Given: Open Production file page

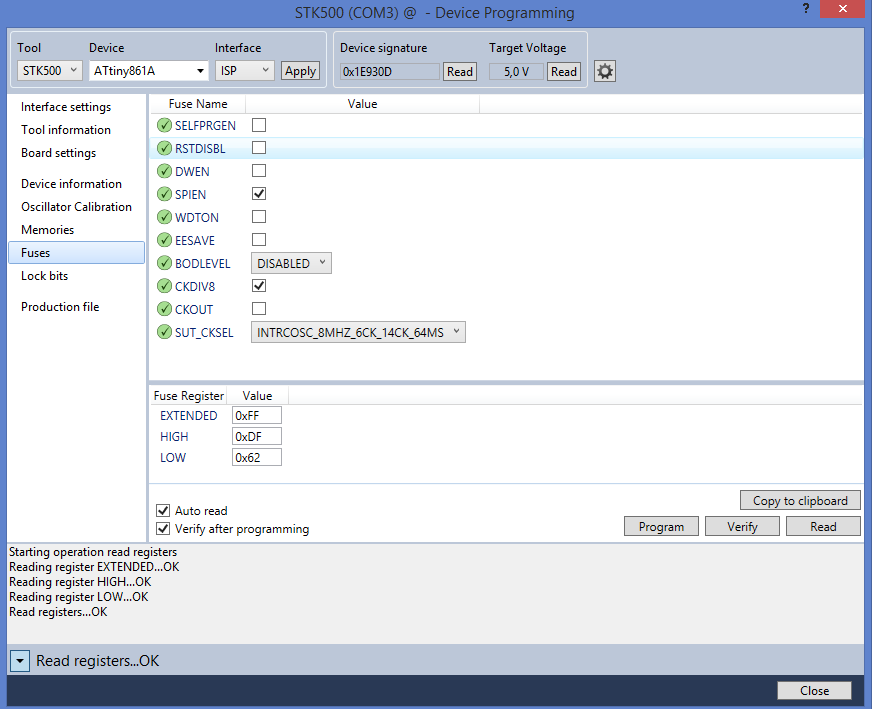Looking at the screenshot, I should coord(60,306).
